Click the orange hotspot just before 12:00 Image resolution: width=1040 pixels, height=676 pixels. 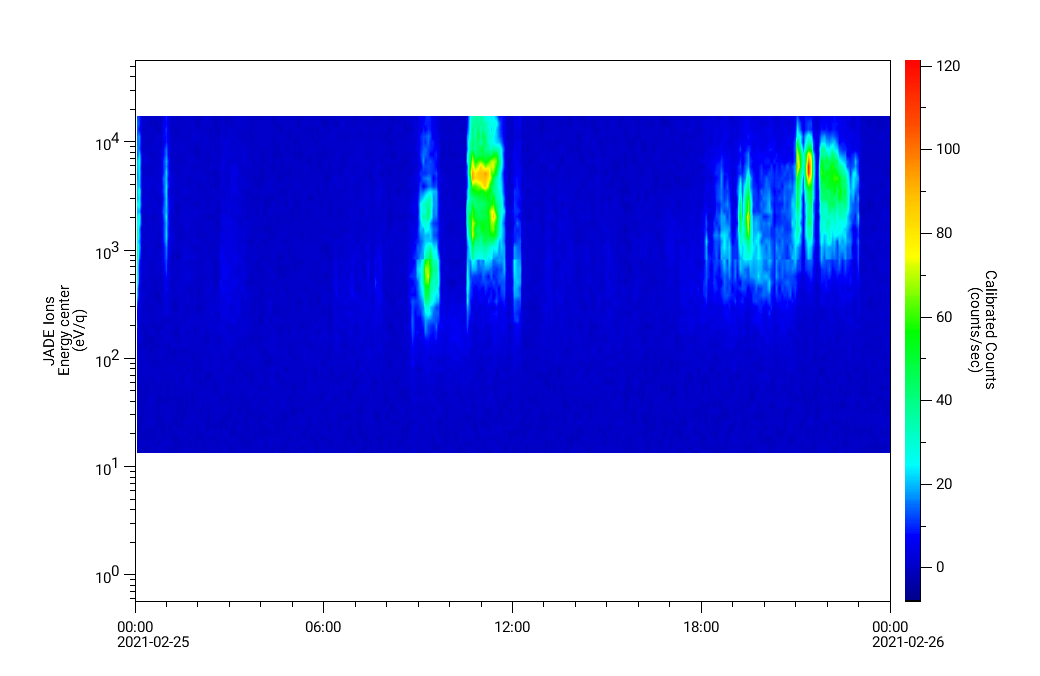(482, 176)
